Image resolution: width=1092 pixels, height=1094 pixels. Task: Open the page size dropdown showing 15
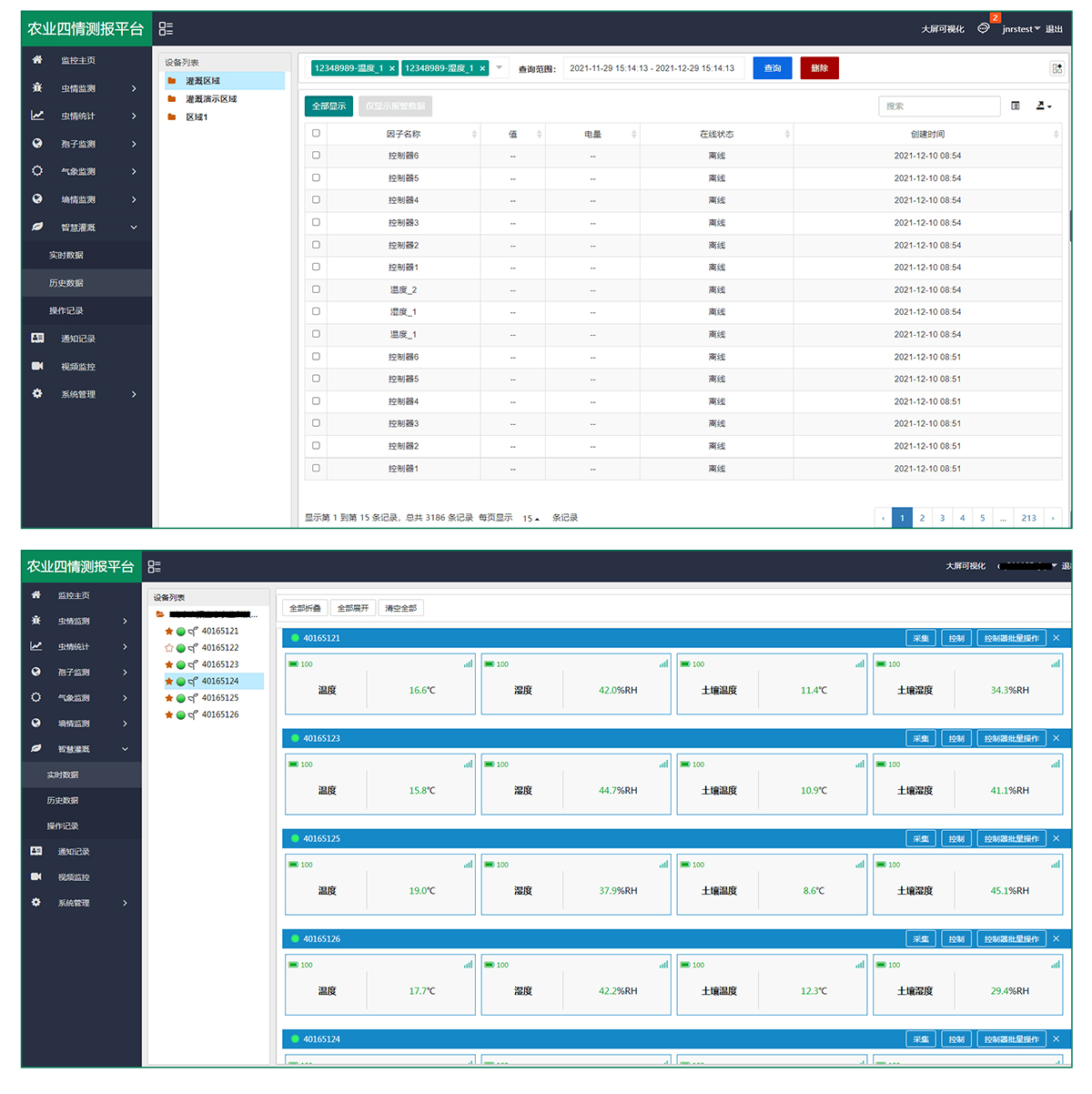pos(531,519)
